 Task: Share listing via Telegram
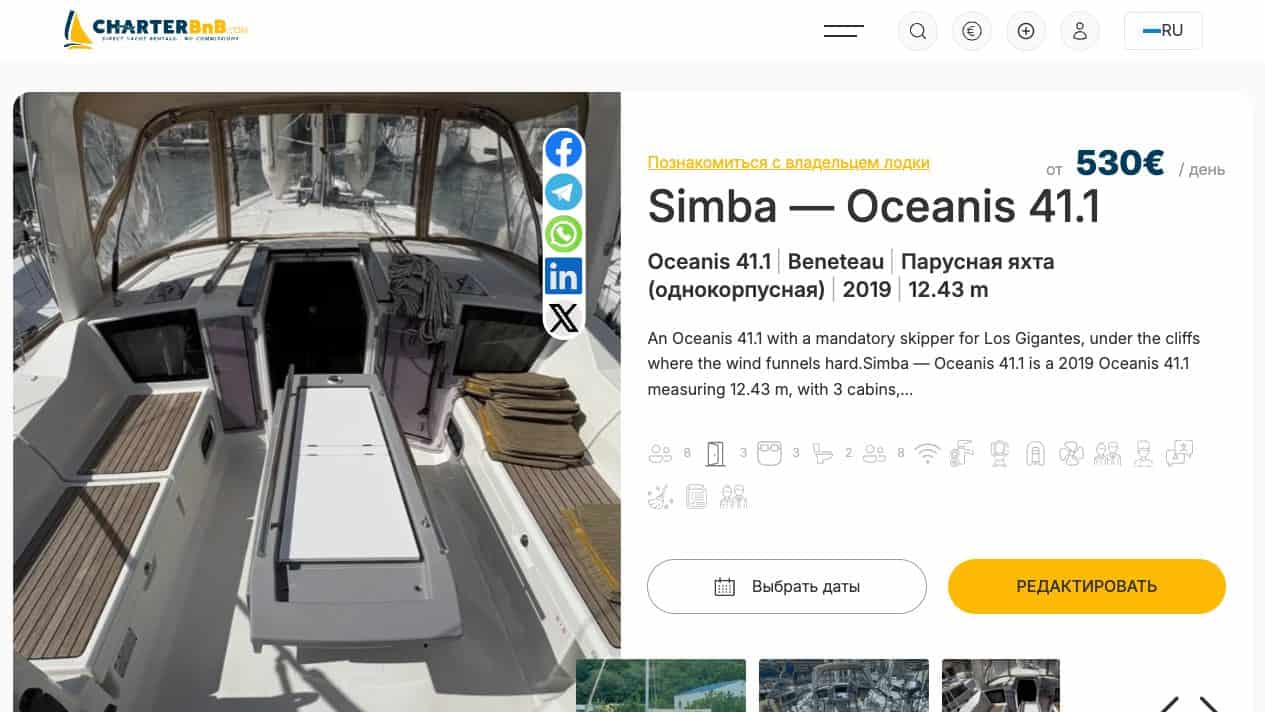tap(564, 192)
